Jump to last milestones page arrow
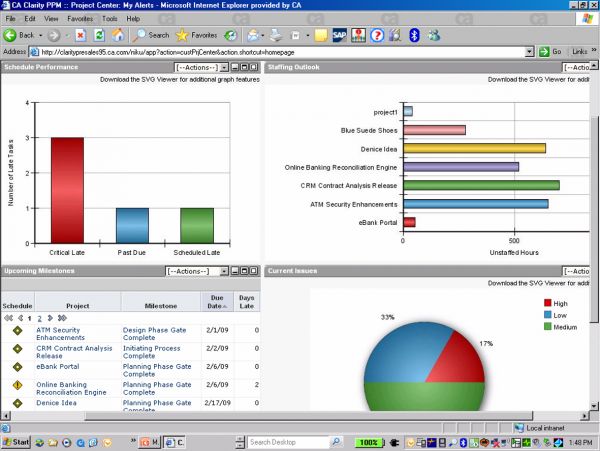Viewport: 600px width, 451px height. point(62,318)
